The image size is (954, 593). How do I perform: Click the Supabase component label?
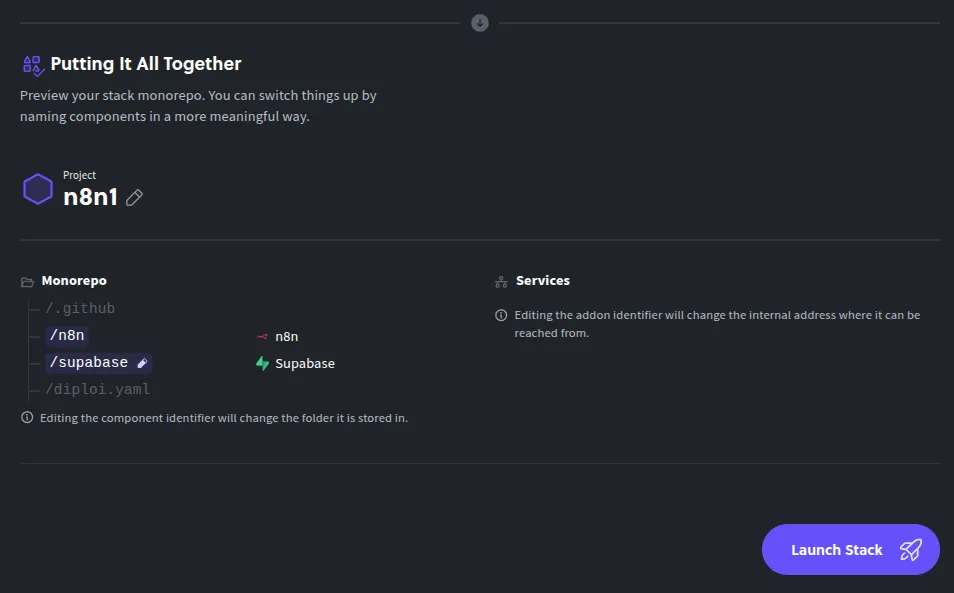(x=303, y=363)
